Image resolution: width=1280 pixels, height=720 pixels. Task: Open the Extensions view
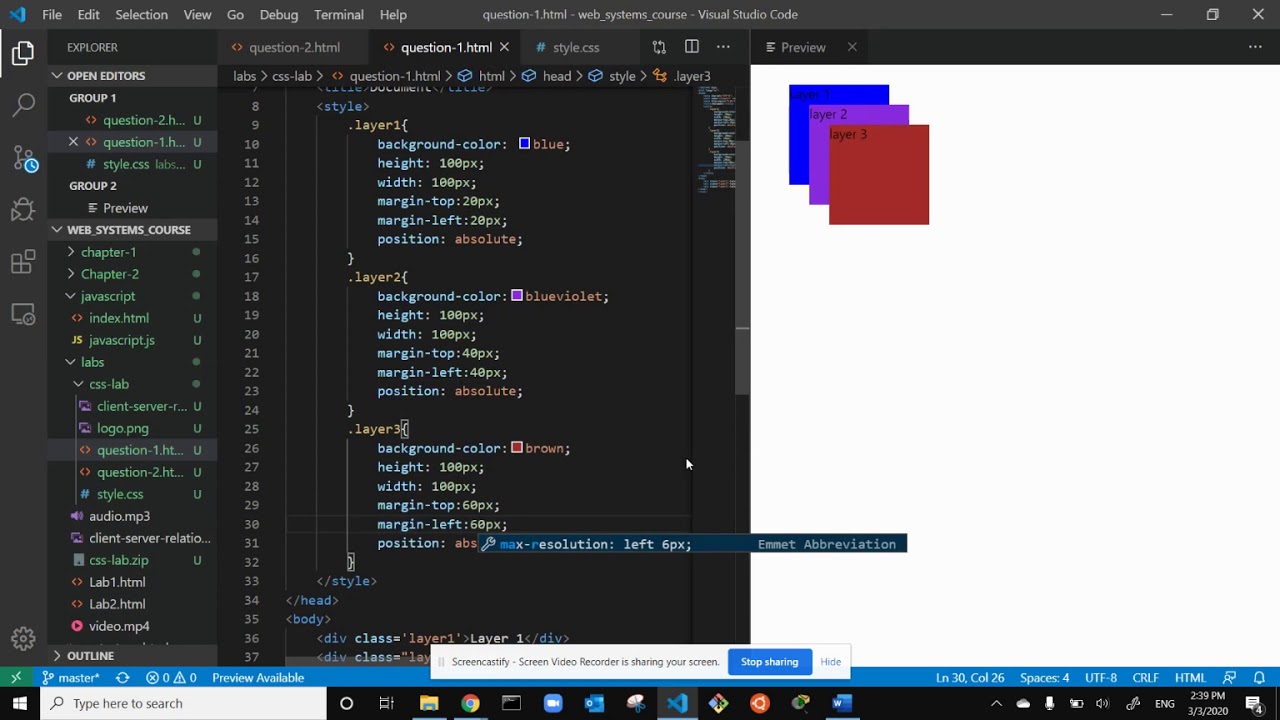pos(23,262)
